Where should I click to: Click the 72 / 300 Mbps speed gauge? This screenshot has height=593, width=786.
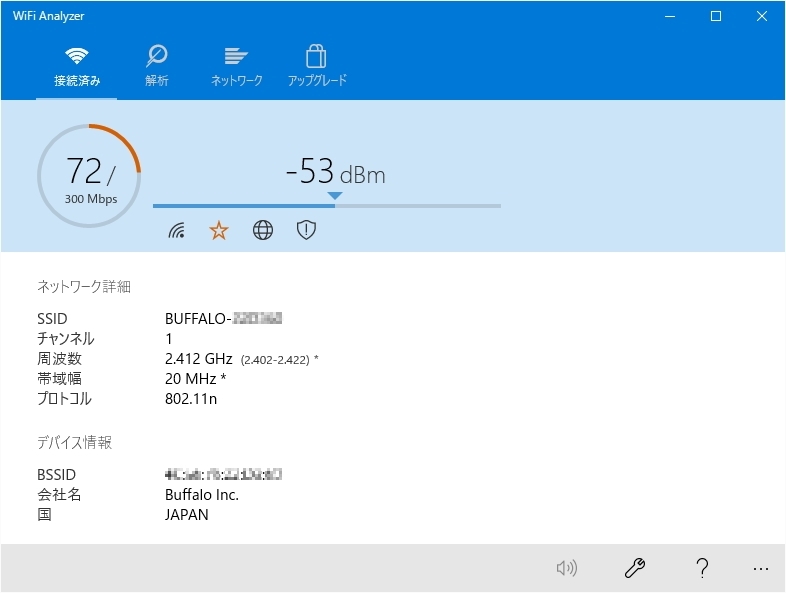pos(89,176)
